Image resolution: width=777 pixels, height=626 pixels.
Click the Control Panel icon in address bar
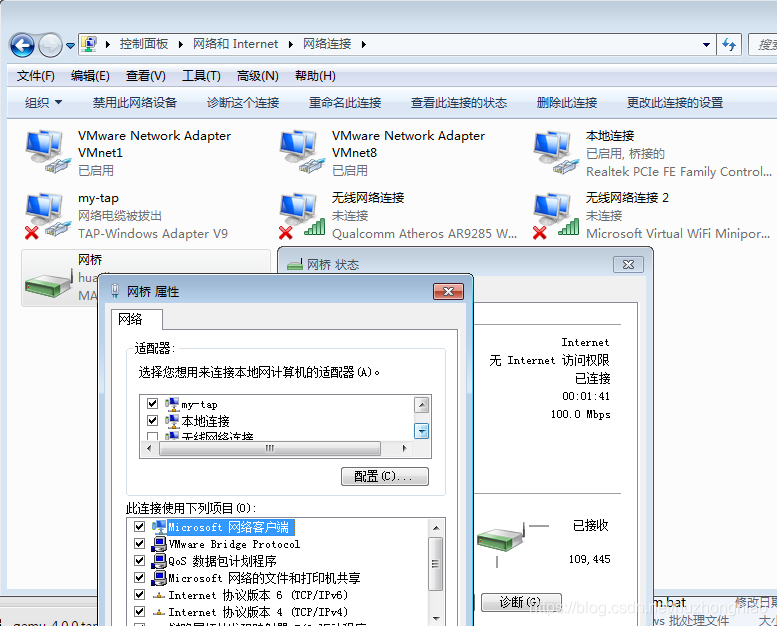click(89, 44)
